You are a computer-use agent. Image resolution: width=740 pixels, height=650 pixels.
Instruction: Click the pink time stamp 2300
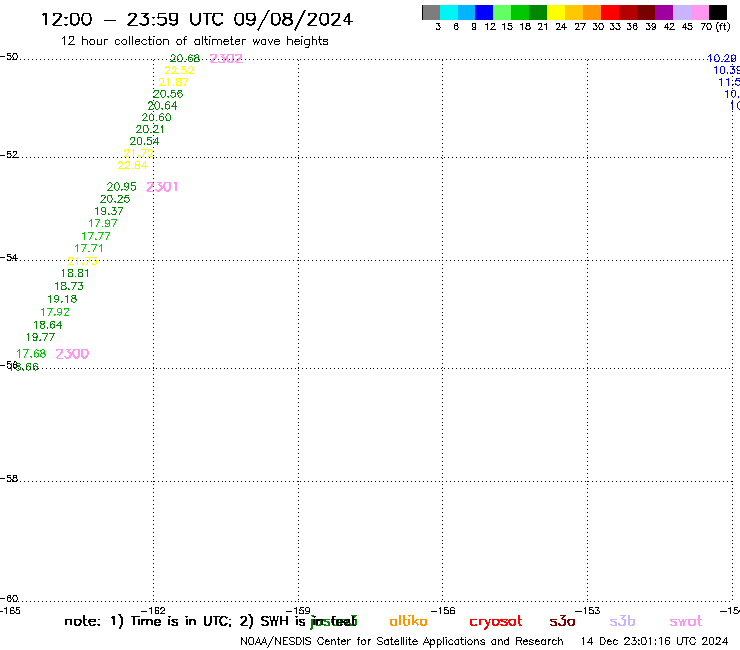[72, 354]
